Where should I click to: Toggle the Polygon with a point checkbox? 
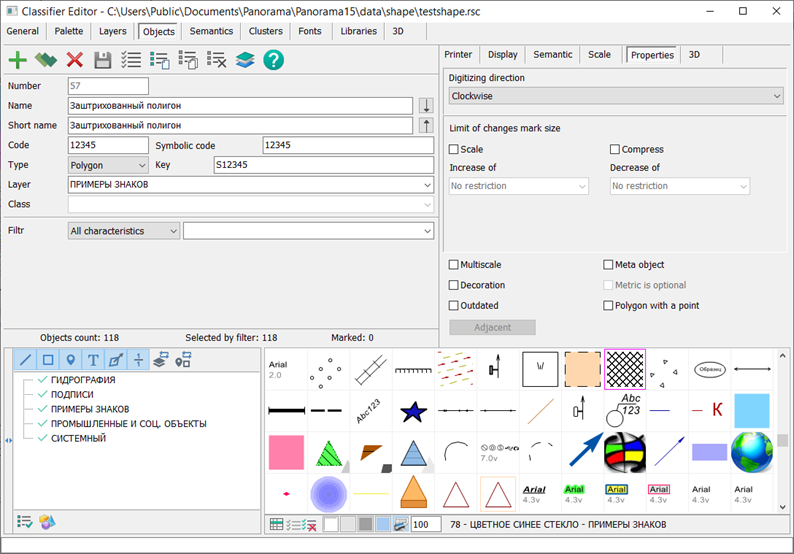pyautogui.click(x=608, y=305)
